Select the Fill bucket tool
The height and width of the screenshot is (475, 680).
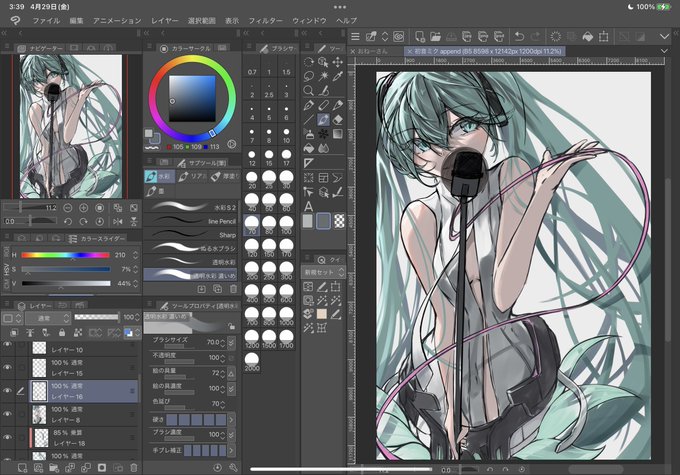tap(309, 148)
